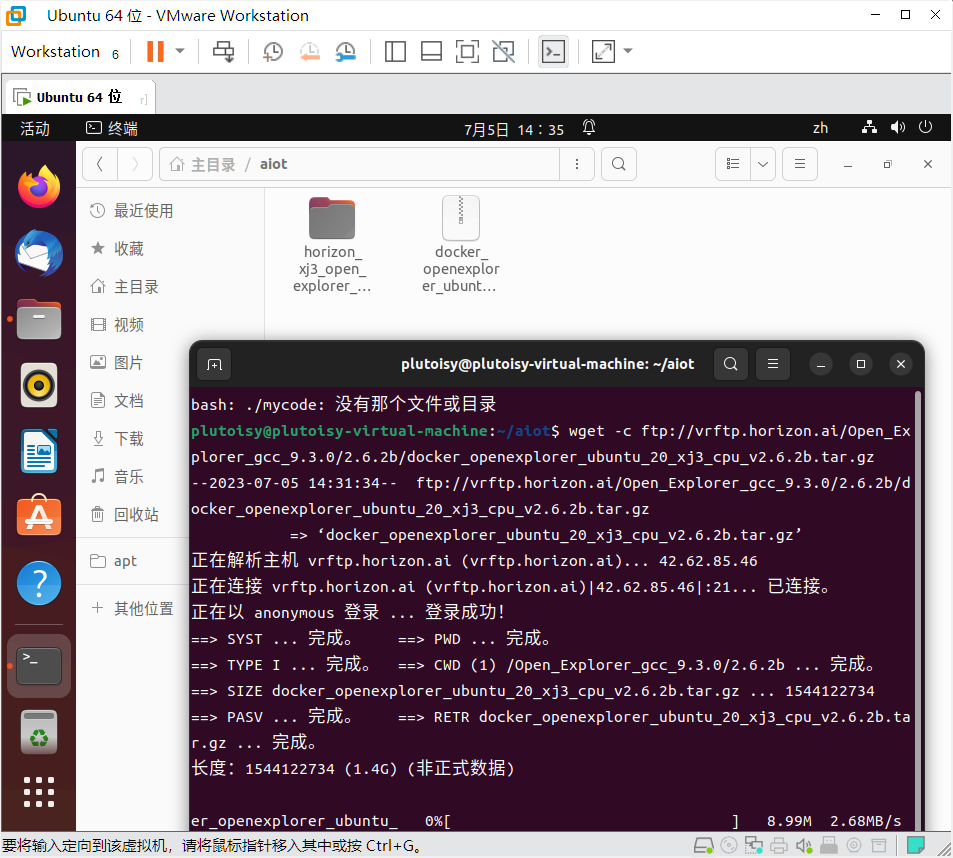Send Ctrl+Alt+Del to the virtual machine
953x858 pixels.
point(223,52)
